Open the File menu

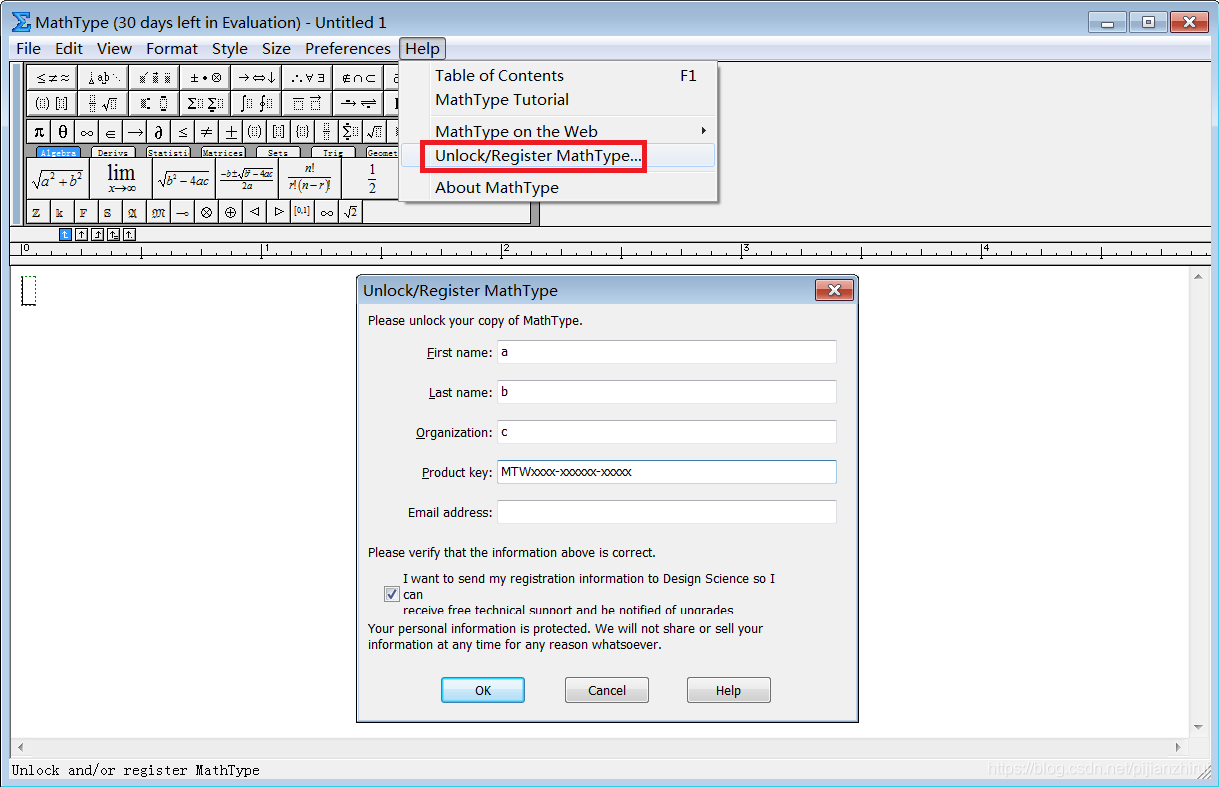coord(28,48)
